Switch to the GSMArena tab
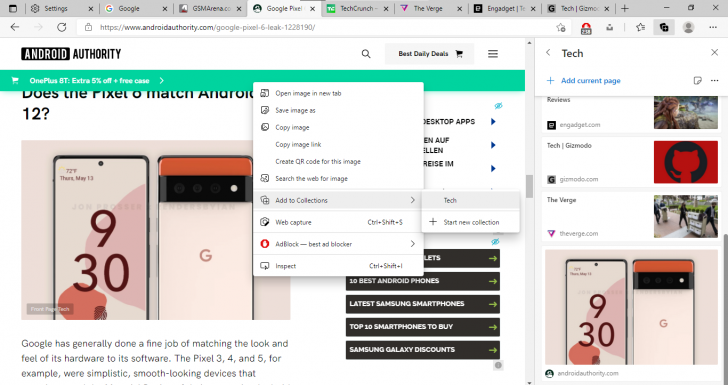This screenshot has height=385, width=728. 209,8
